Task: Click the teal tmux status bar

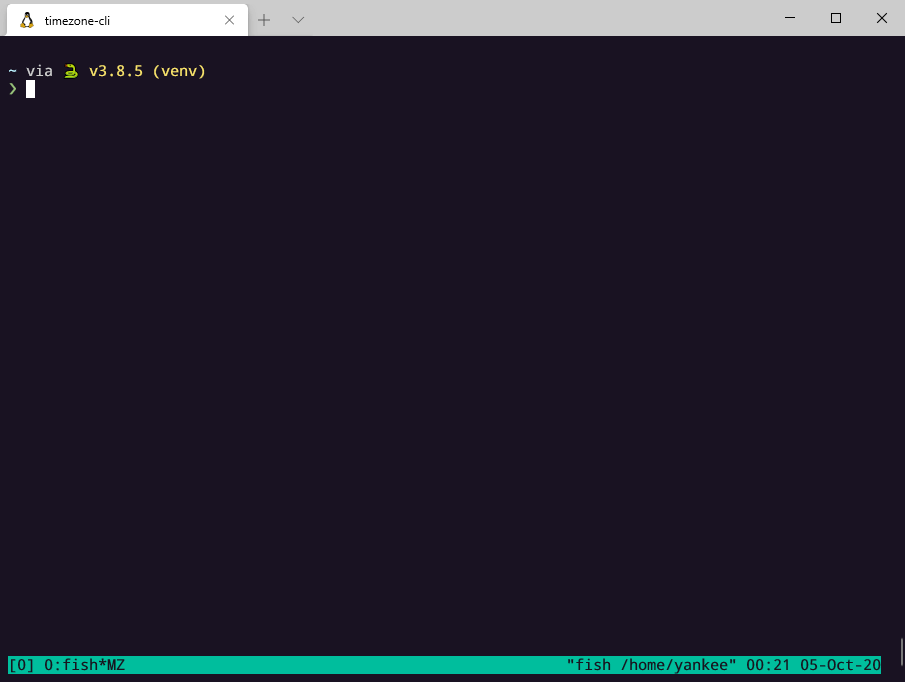Action: (400, 664)
